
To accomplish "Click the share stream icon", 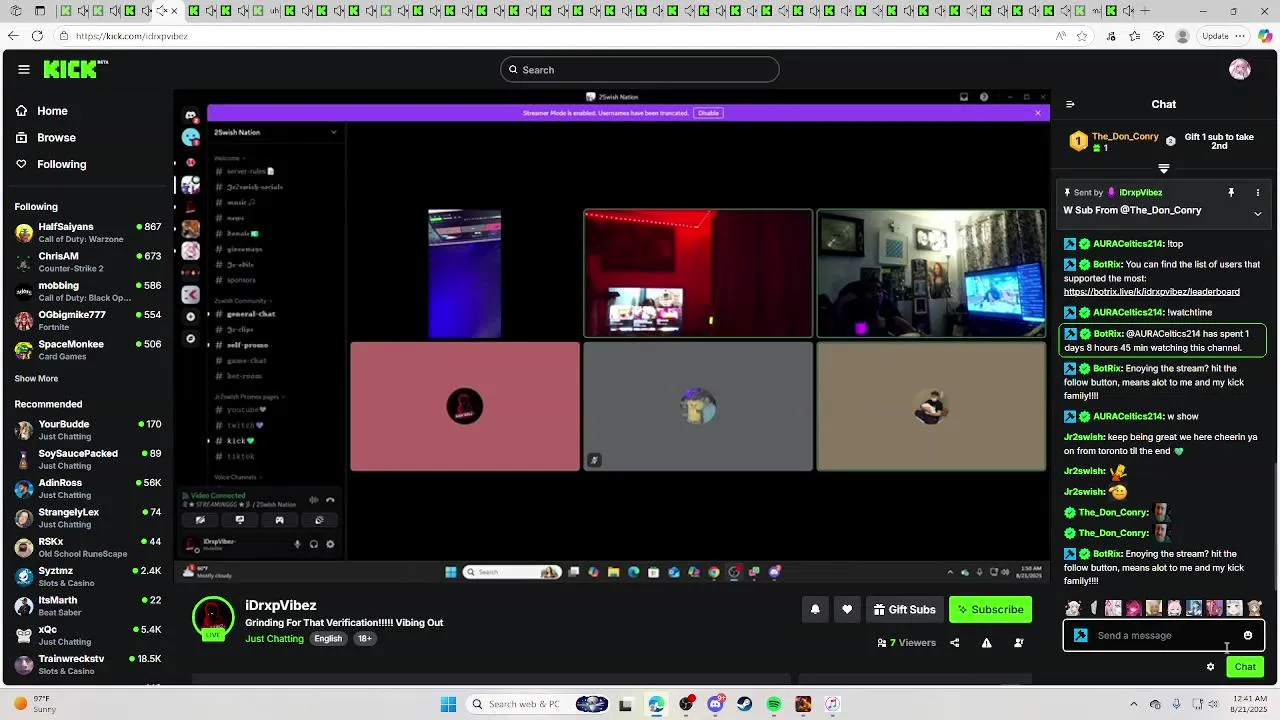I will click(x=954, y=643).
